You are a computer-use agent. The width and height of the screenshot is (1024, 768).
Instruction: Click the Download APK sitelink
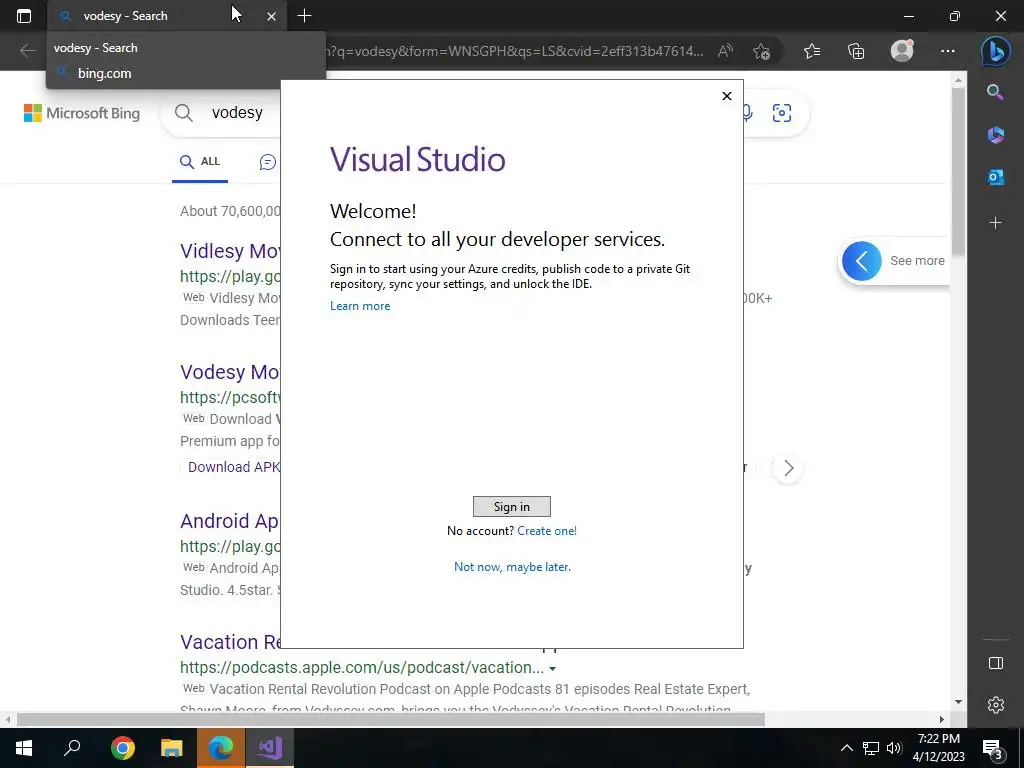(232, 467)
